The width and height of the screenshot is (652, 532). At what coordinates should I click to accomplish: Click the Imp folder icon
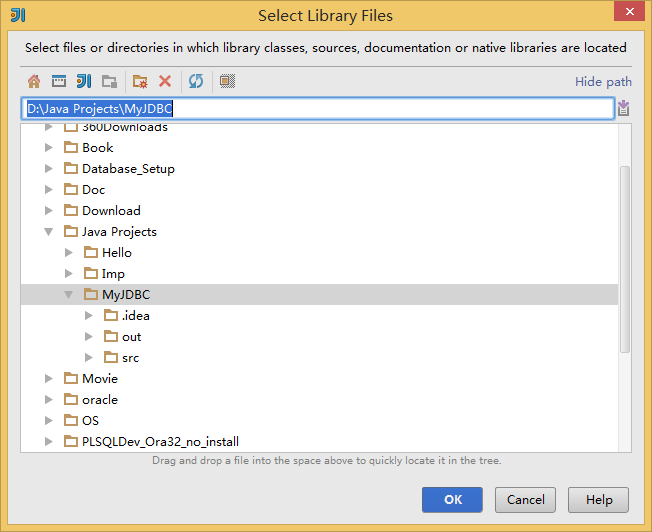click(x=91, y=273)
